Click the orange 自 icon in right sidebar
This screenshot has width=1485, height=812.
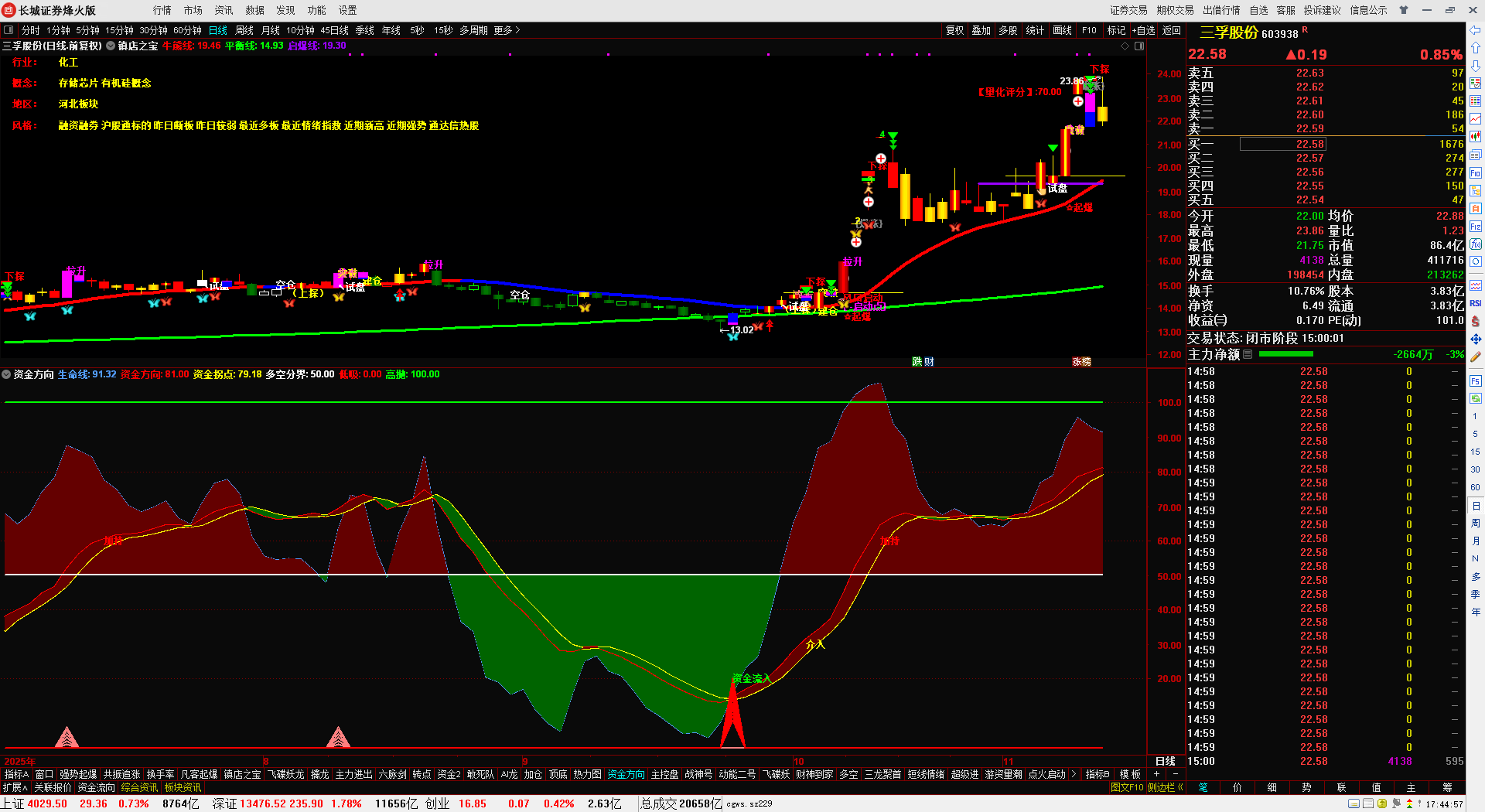(1476, 209)
